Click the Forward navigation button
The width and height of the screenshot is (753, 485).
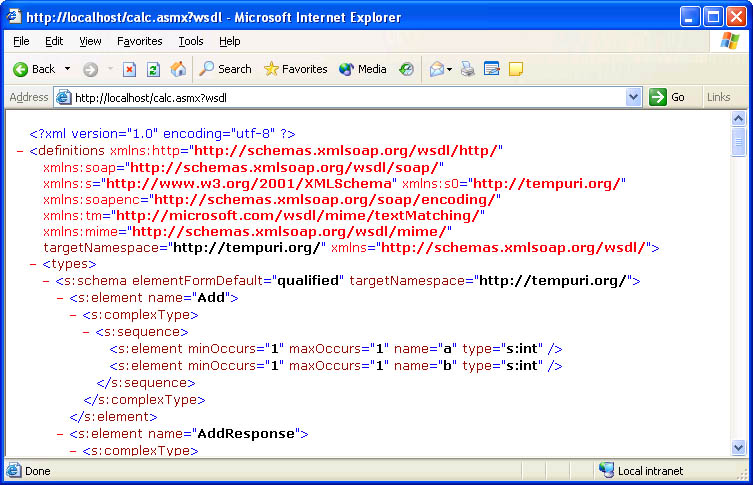coord(90,70)
